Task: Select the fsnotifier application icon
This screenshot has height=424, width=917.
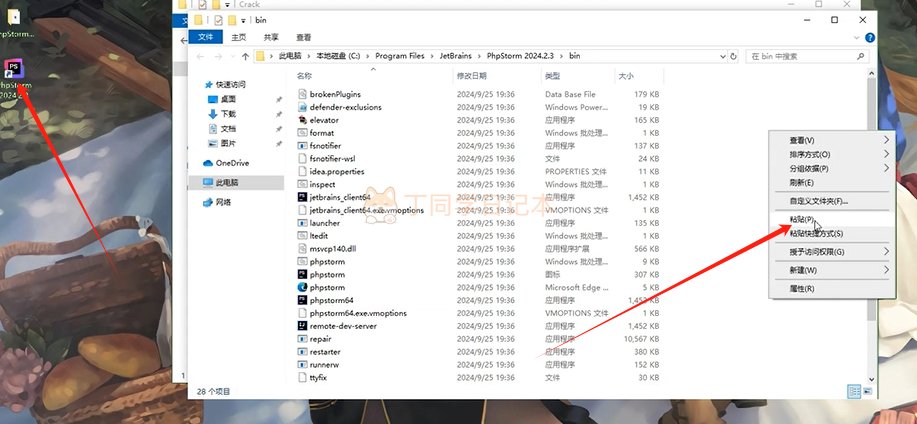Action: coord(302,146)
